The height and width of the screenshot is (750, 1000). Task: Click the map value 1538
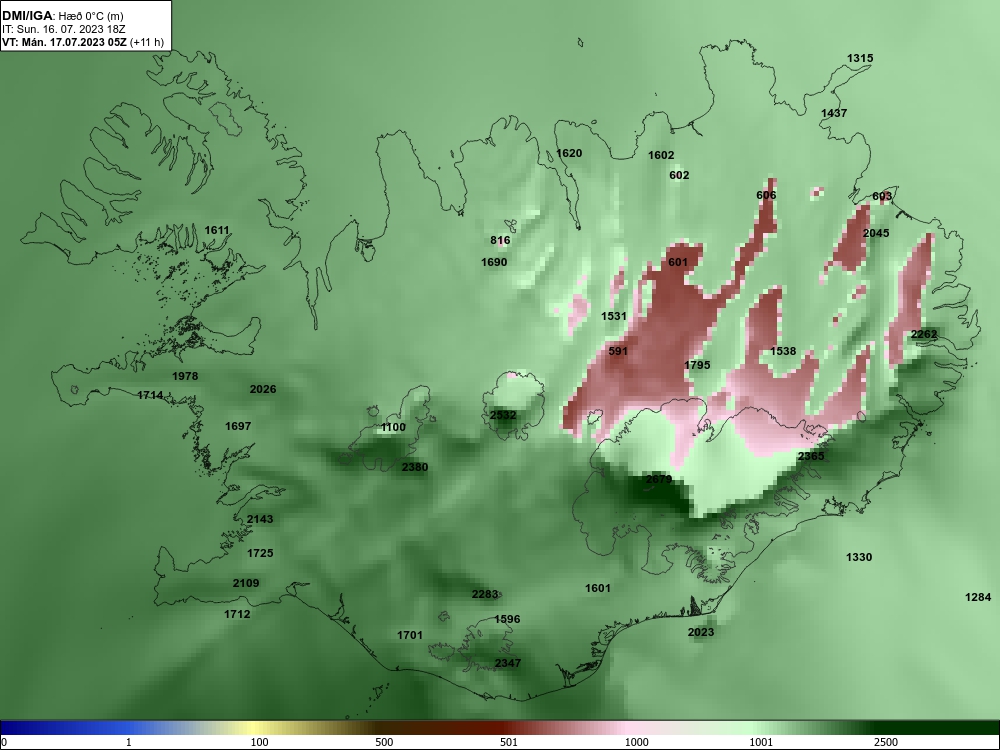(x=783, y=351)
